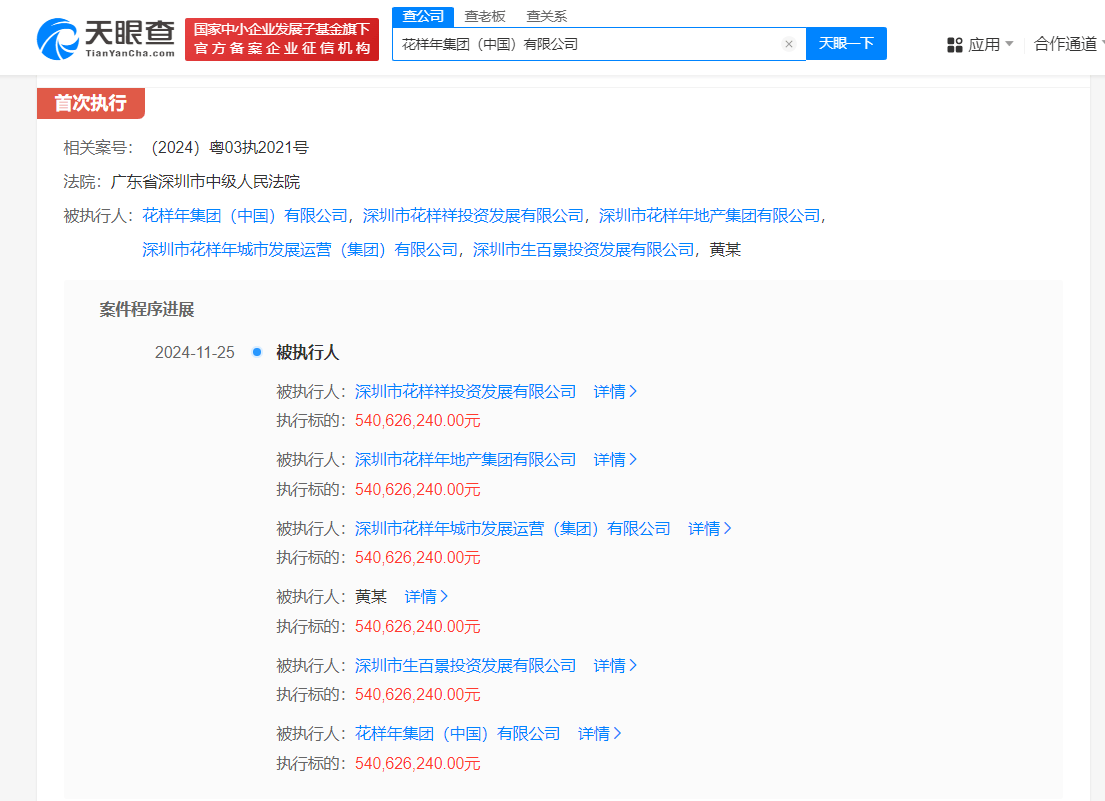This screenshot has height=801, width=1105.
Task: Click the bold 被执行人 timeline title
Action: [x=307, y=353]
